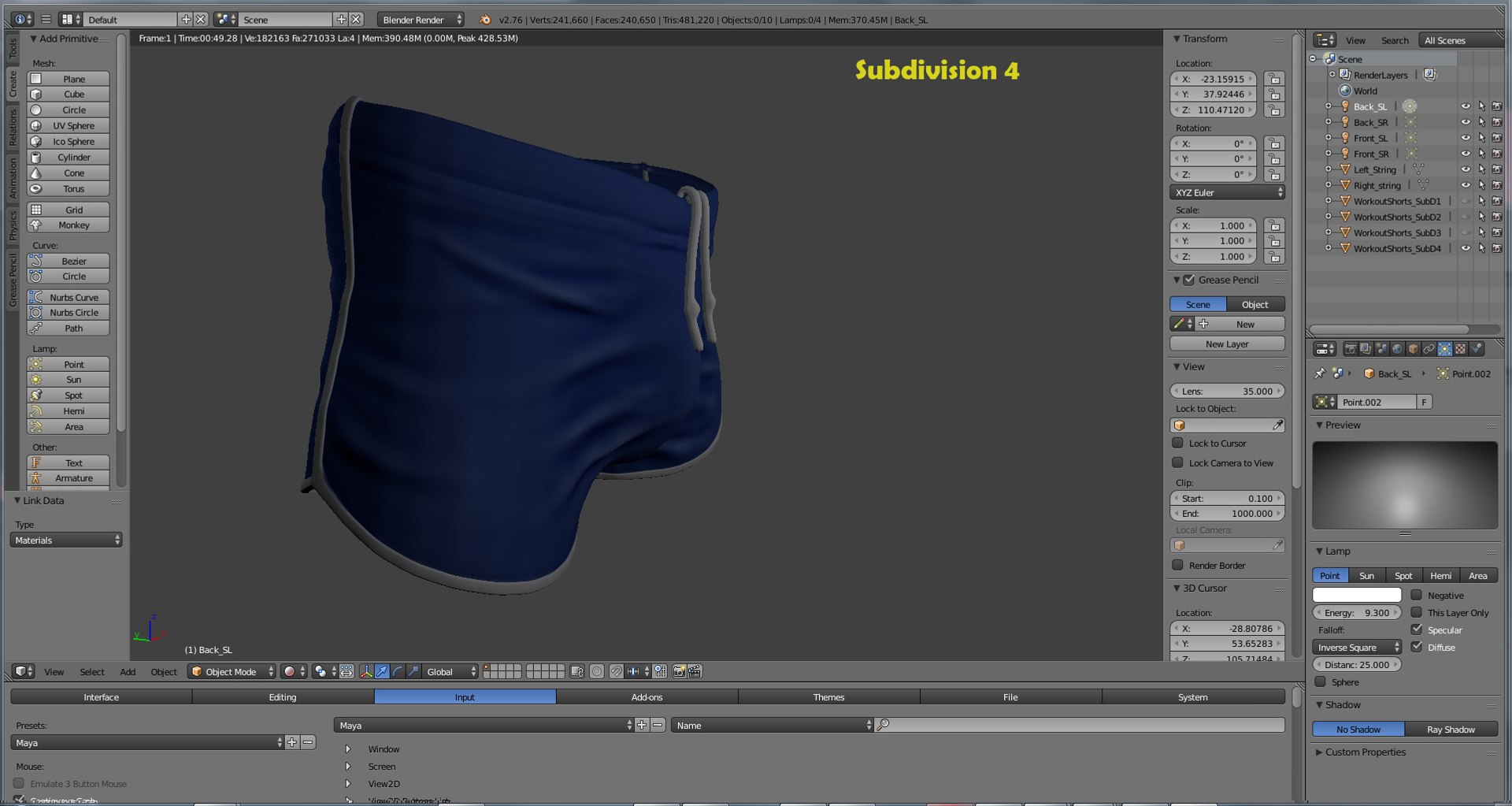Expand the Left_String tree item
Viewport: 1512px width, 806px height.
coord(1329,169)
